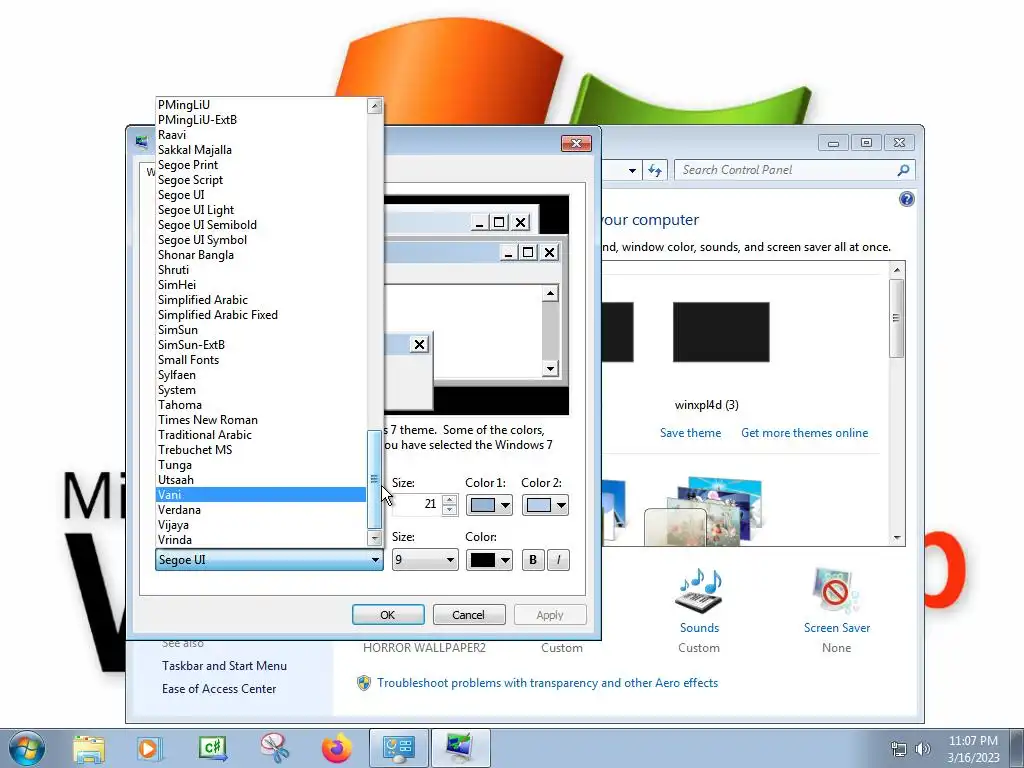This screenshot has height=768, width=1024.
Task: Choose Verdana from the font list
Action: pos(261,510)
